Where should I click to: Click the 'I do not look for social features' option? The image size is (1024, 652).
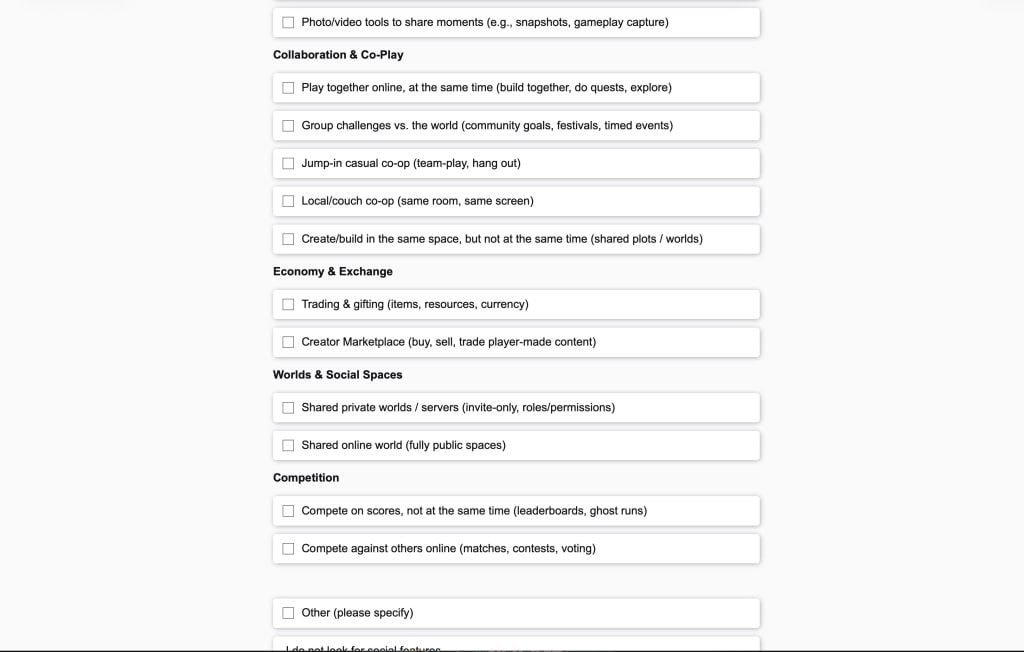363,647
